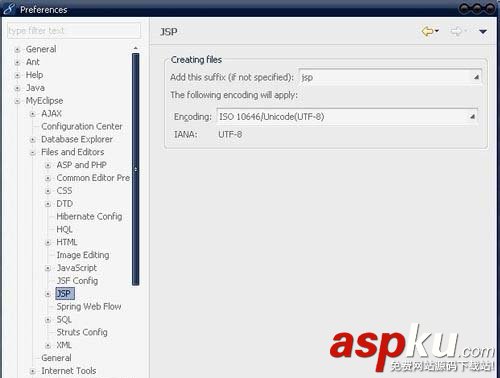Expand the General tree node
This screenshot has width=500, height=378.
tap(17, 50)
